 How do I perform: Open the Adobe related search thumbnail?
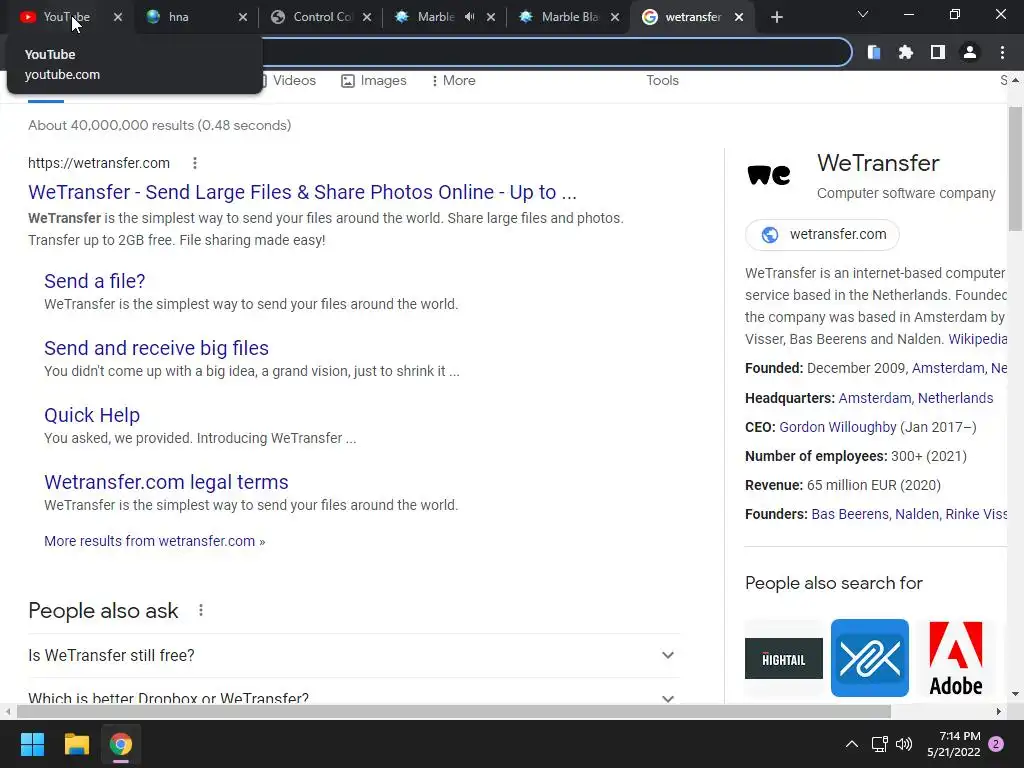point(955,658)
